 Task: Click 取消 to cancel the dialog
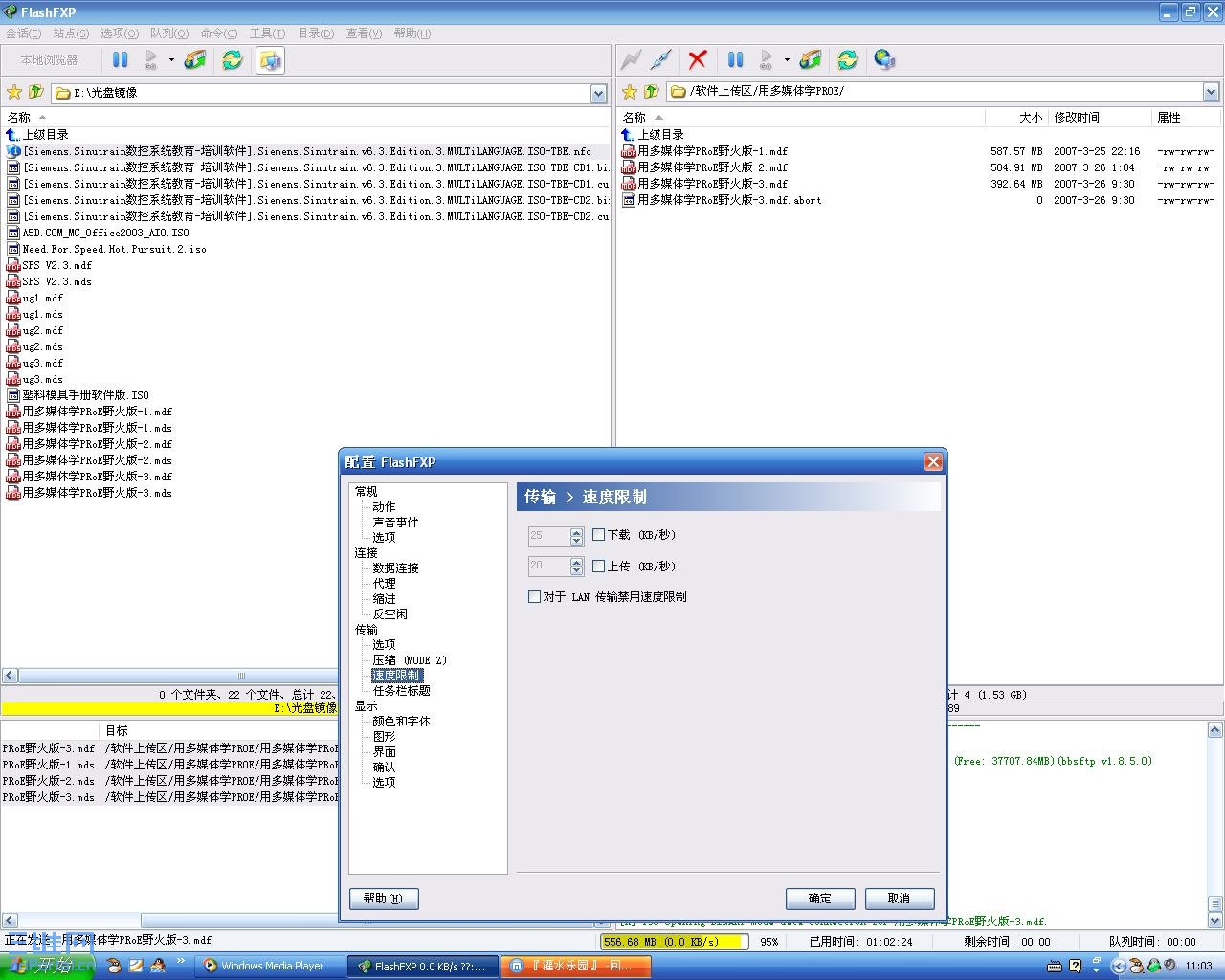click(900, 899)
